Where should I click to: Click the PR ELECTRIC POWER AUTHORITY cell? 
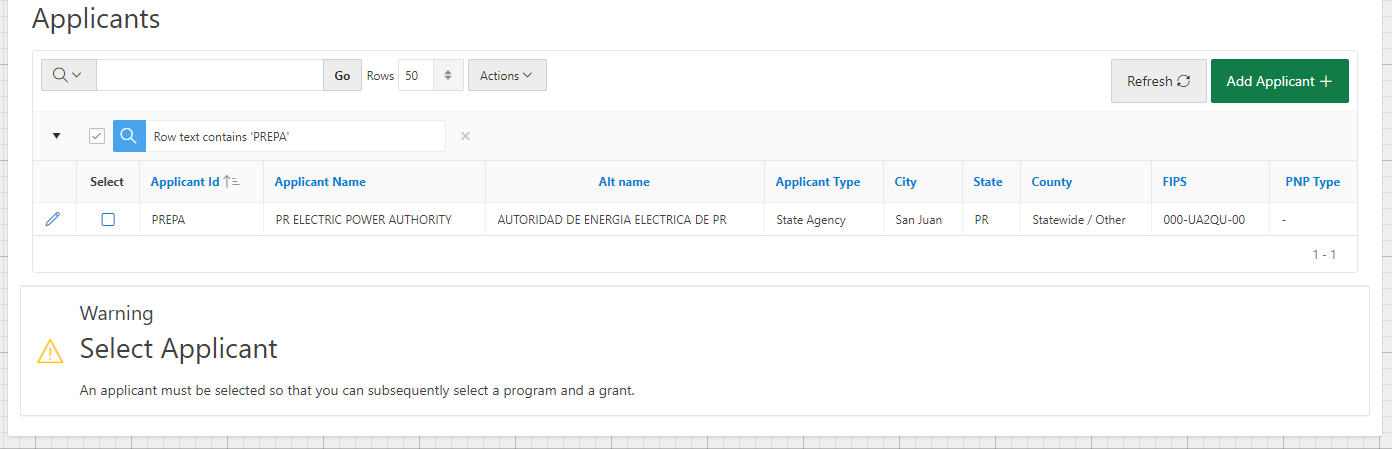click(364, 220)
